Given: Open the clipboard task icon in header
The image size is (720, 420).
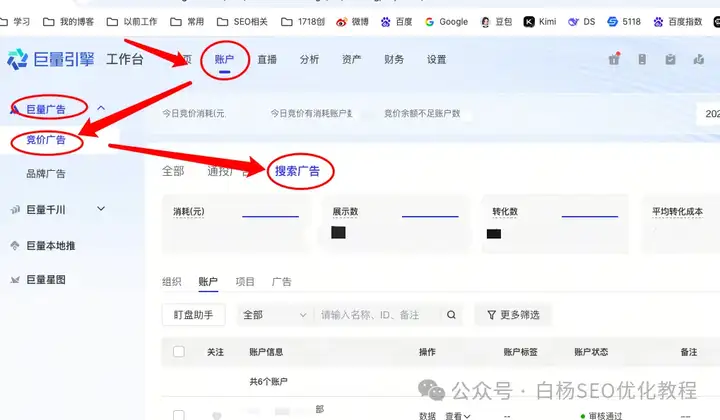Looking at the screenshot, I should [670, 59].
